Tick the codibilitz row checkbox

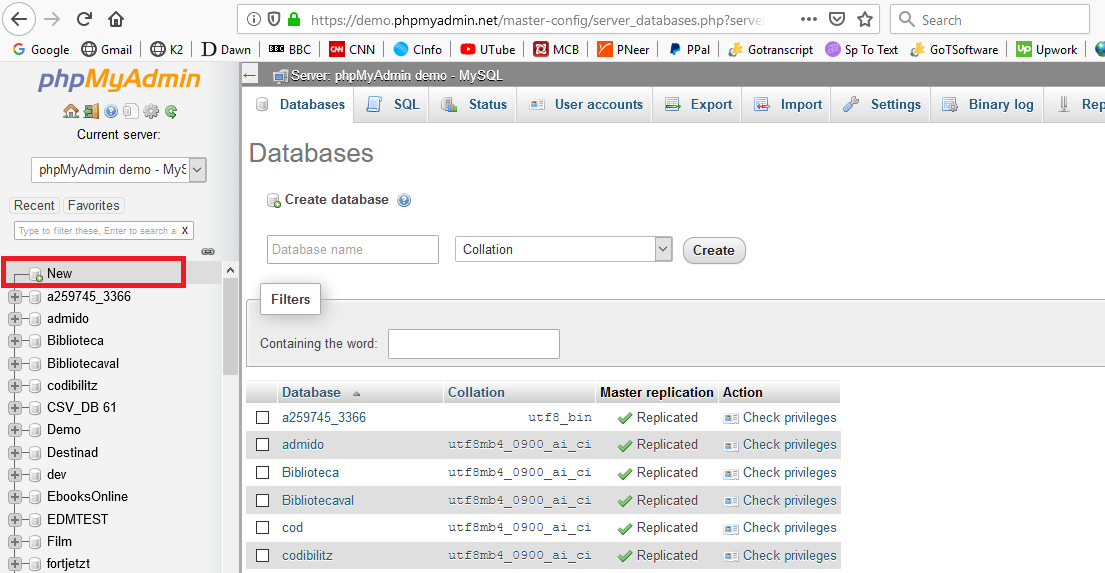click(262, 555)
